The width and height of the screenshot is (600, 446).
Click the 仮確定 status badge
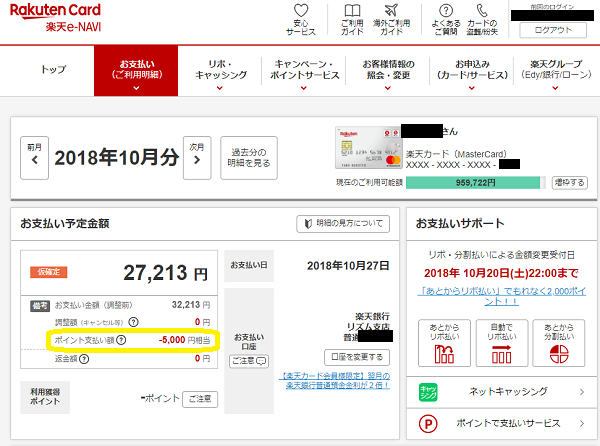pos(49,272)
